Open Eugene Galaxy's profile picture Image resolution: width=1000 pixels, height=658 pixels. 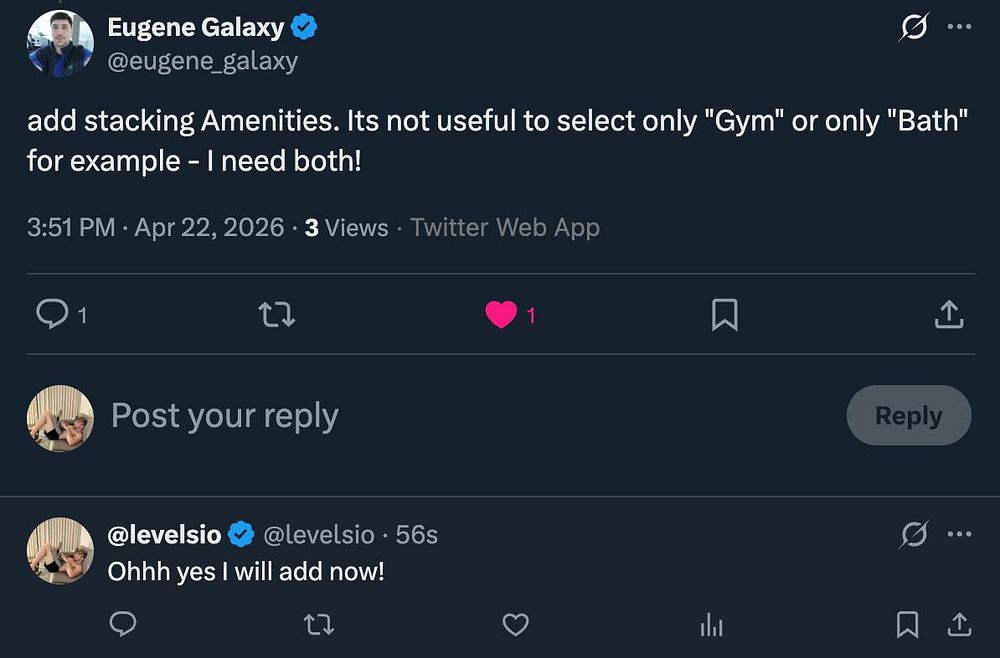click(60, 43)
